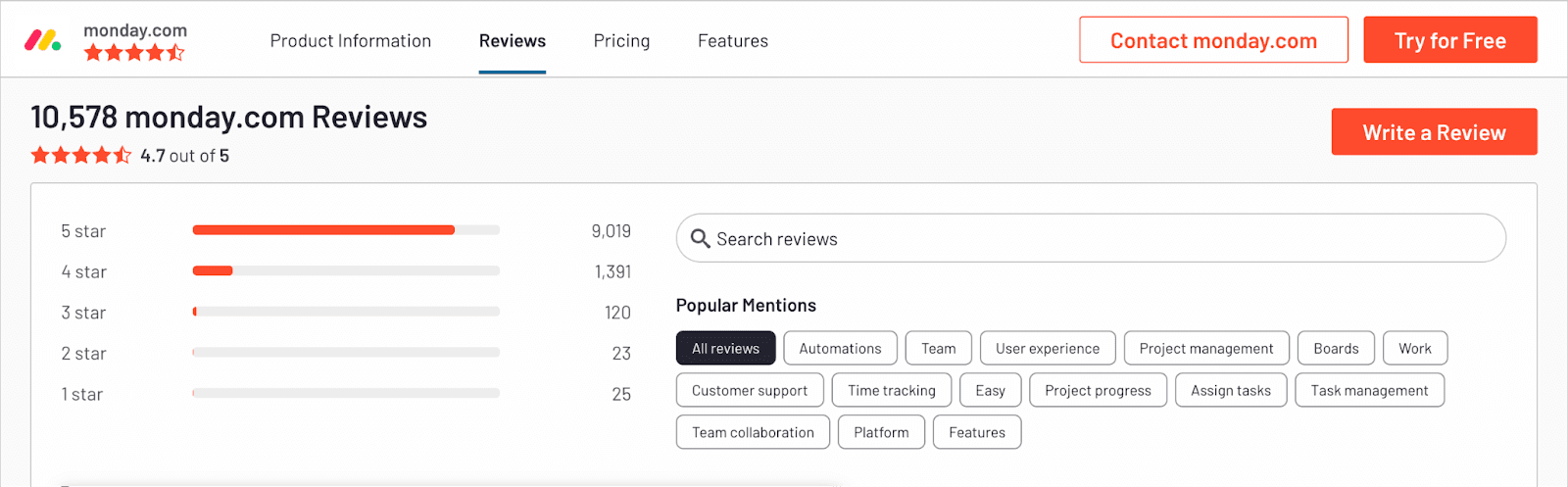
Task: Click the '10,578 monday.com Reviews' heading
Action: [229, 118]
